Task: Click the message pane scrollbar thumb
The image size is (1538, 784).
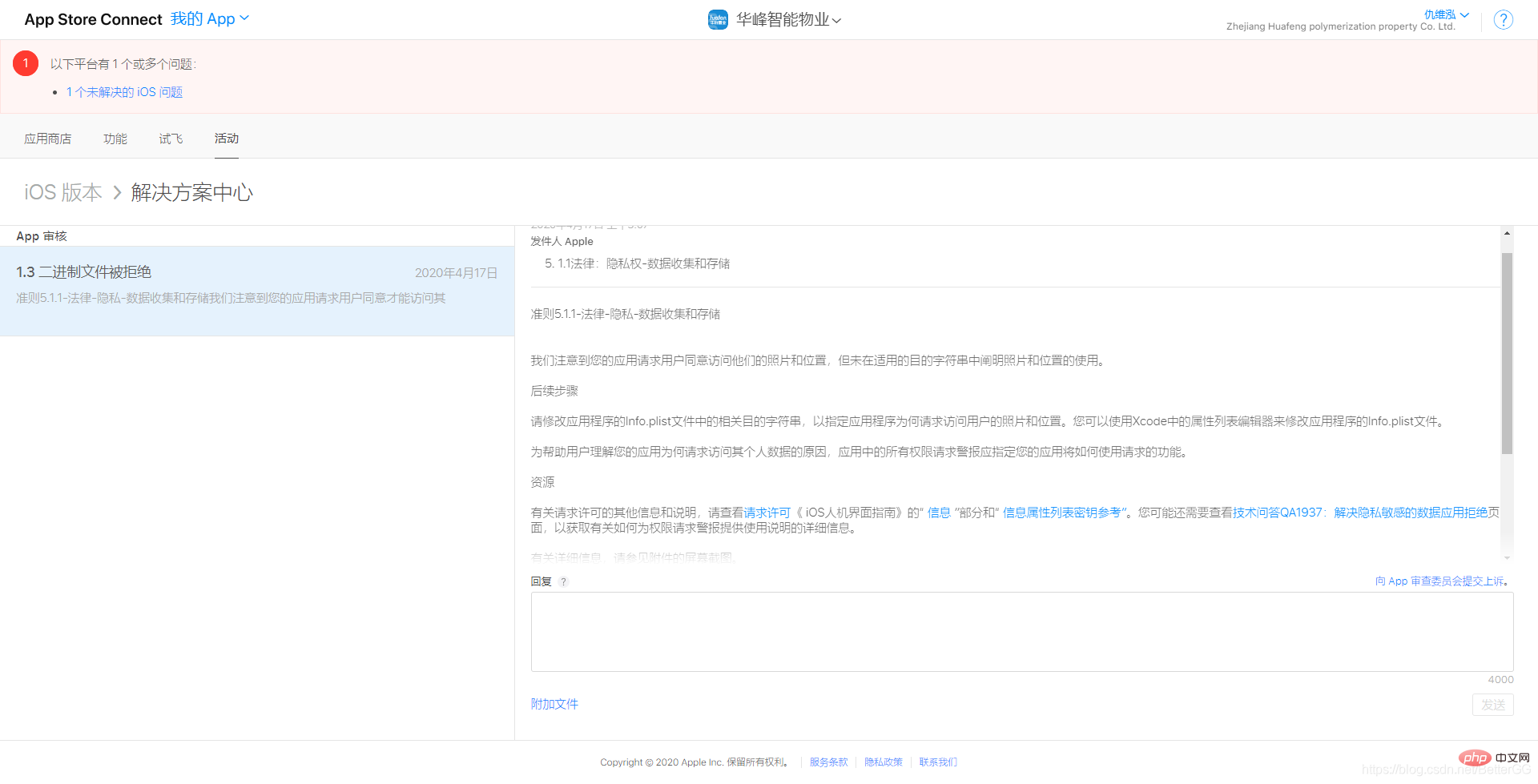Action: pos(1507,353)
